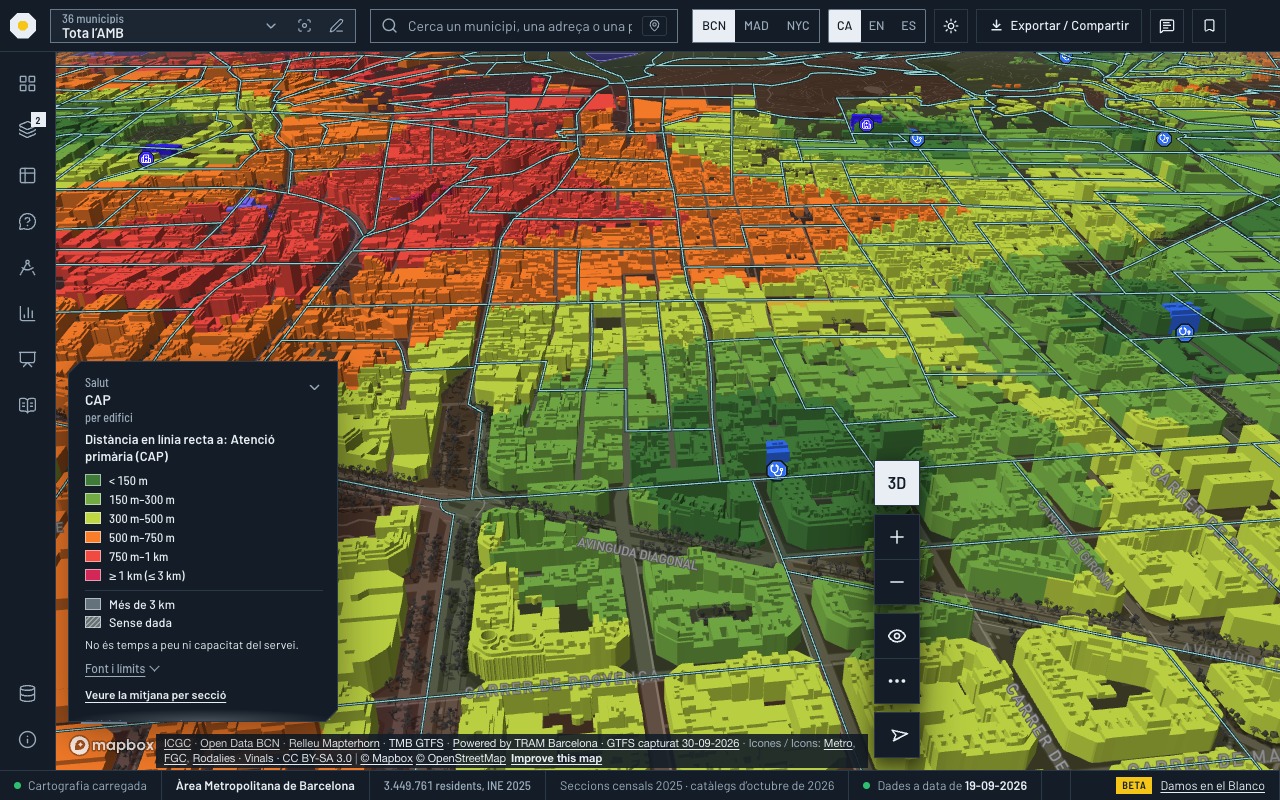
Task: Open the presentation board sidebar icon
Action: tap(27, 360)
